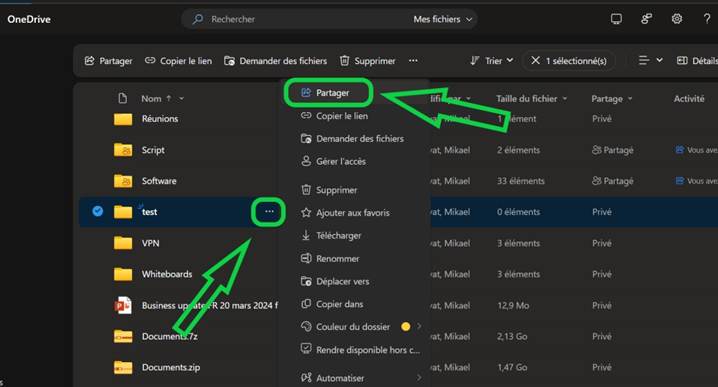718x387 pixels.
Task: Click the file type column icon header
Action: 122,98
